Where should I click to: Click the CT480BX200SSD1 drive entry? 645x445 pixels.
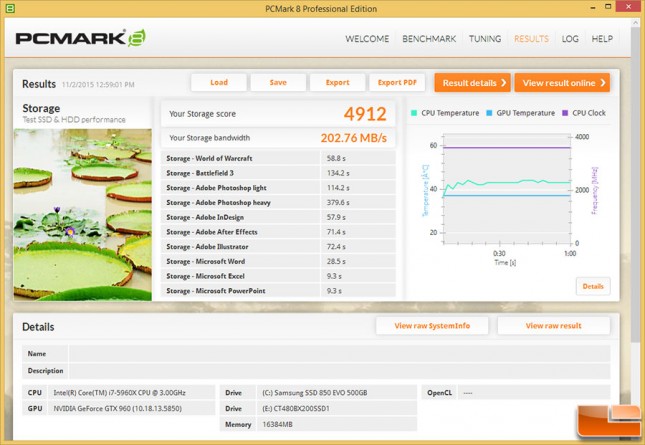[296, 408]
